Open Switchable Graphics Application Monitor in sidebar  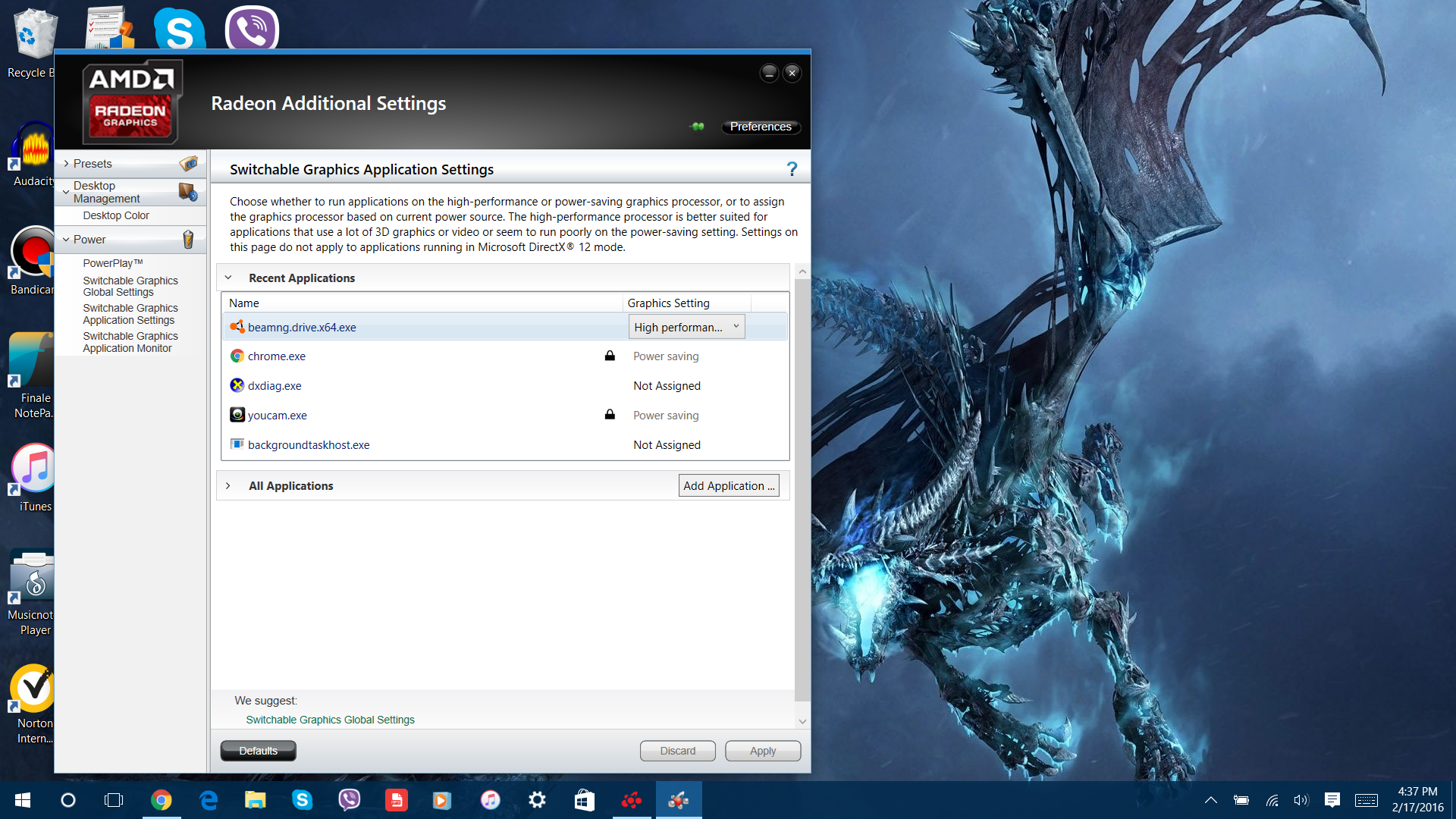click(x=130, y=342)
